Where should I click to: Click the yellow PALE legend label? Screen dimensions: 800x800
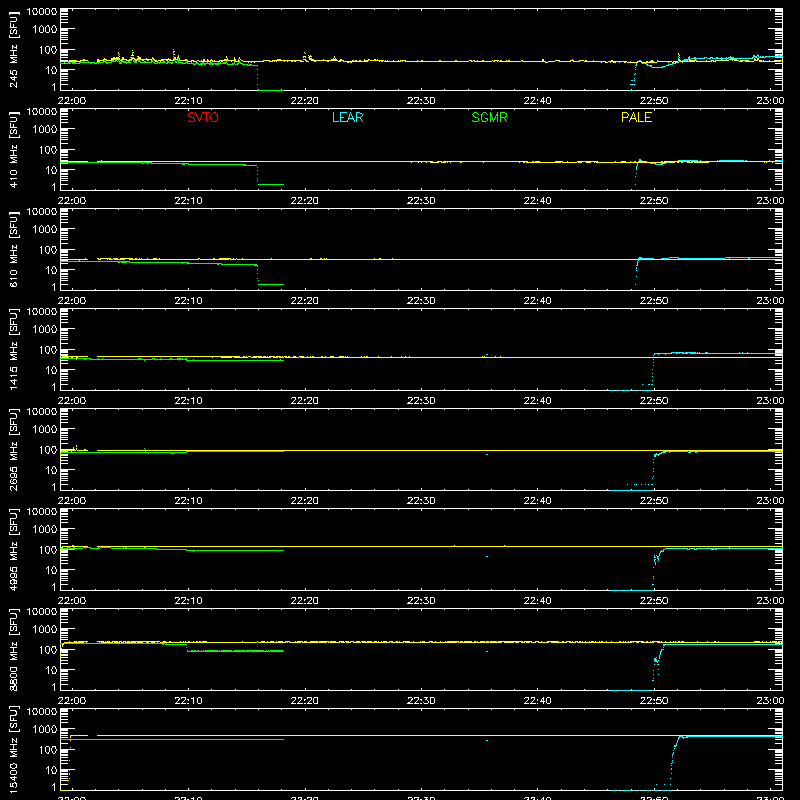click(636, 117)
